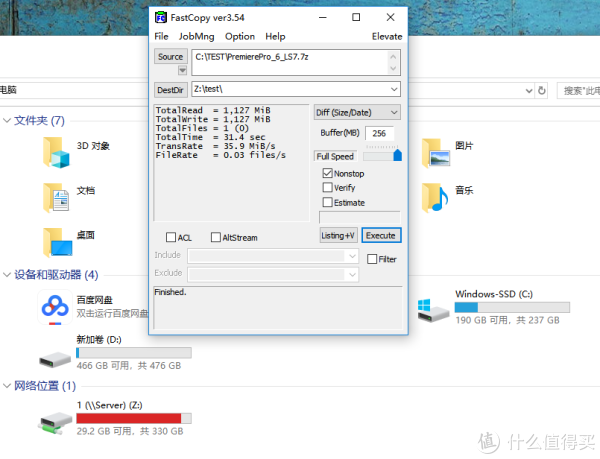
Task: Open the Option menu
Action: 240,36
